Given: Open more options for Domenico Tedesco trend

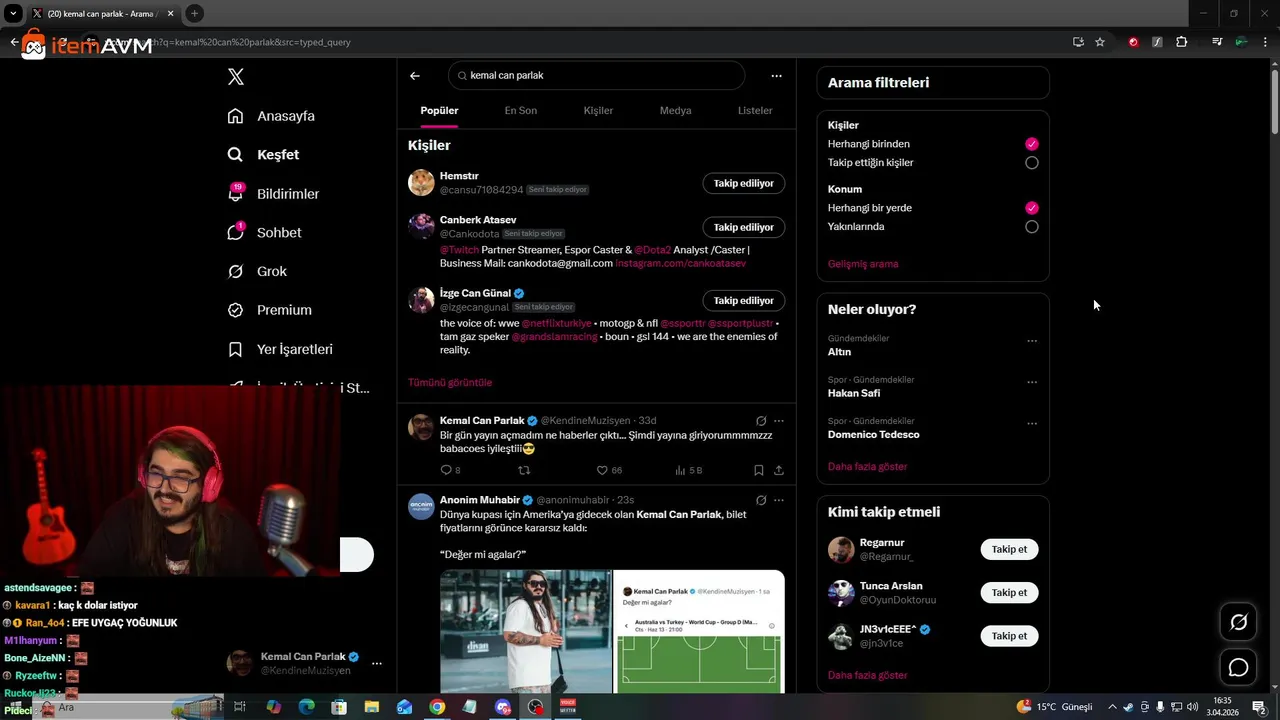Looking at the screenshot, I should (x=1032, y=424).
